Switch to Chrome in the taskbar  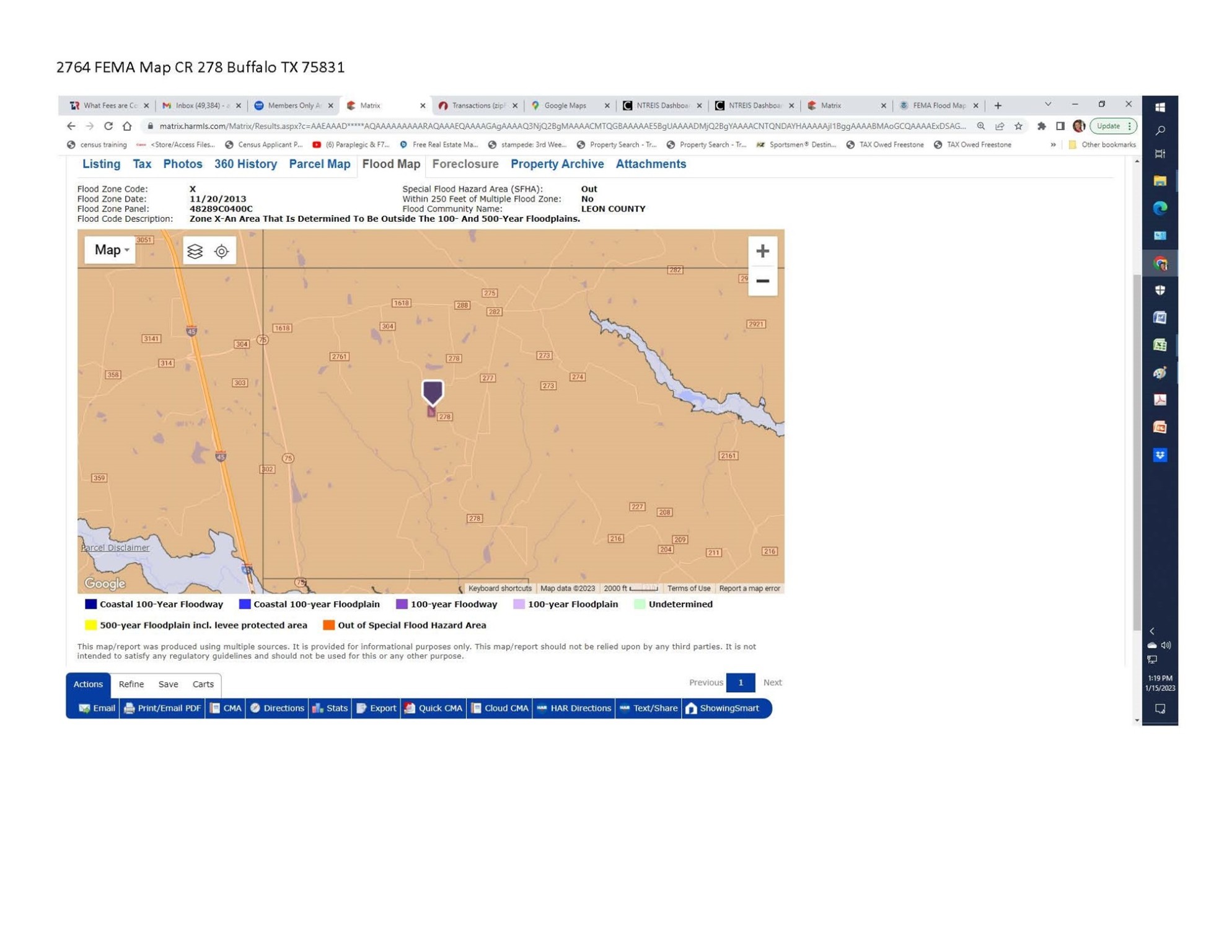[1160, 264]
